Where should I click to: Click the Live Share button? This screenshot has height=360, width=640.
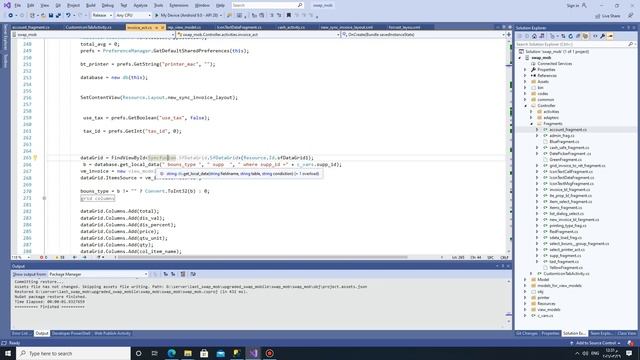[608, 16]
